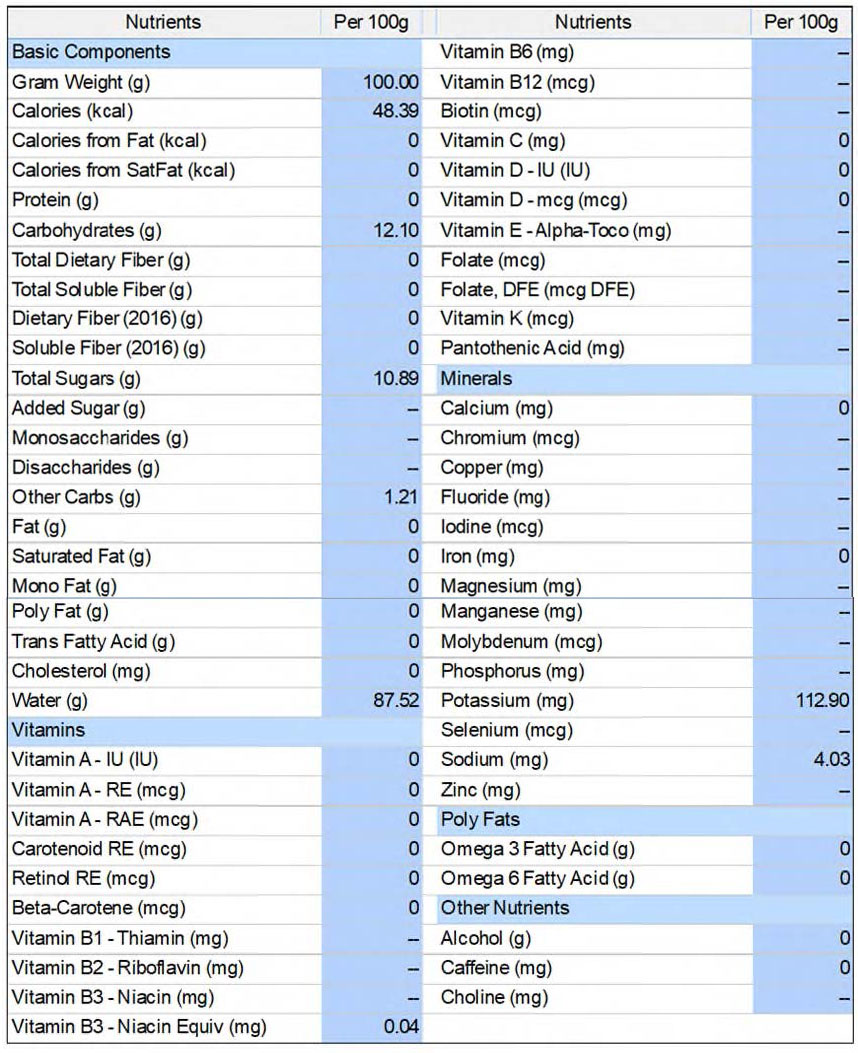This screenshot has width=858, height=1053.
Task: Select the Vitamin B3 - Niacin Equiv row
Action: (x=214, y=1027)
